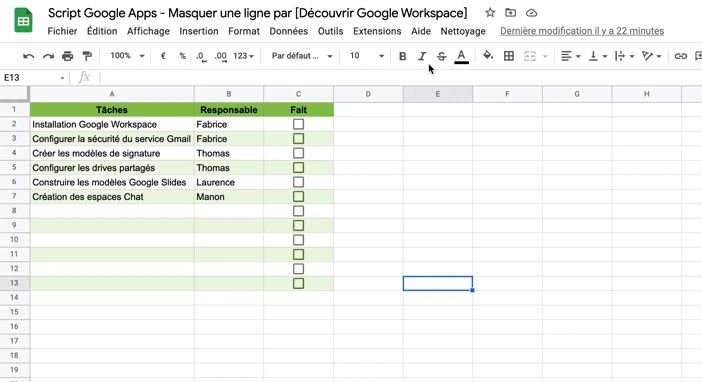This screenshot has height=382, width=702.
Task: Toggle strikethrough formatting
Action: tap(441, 56)
